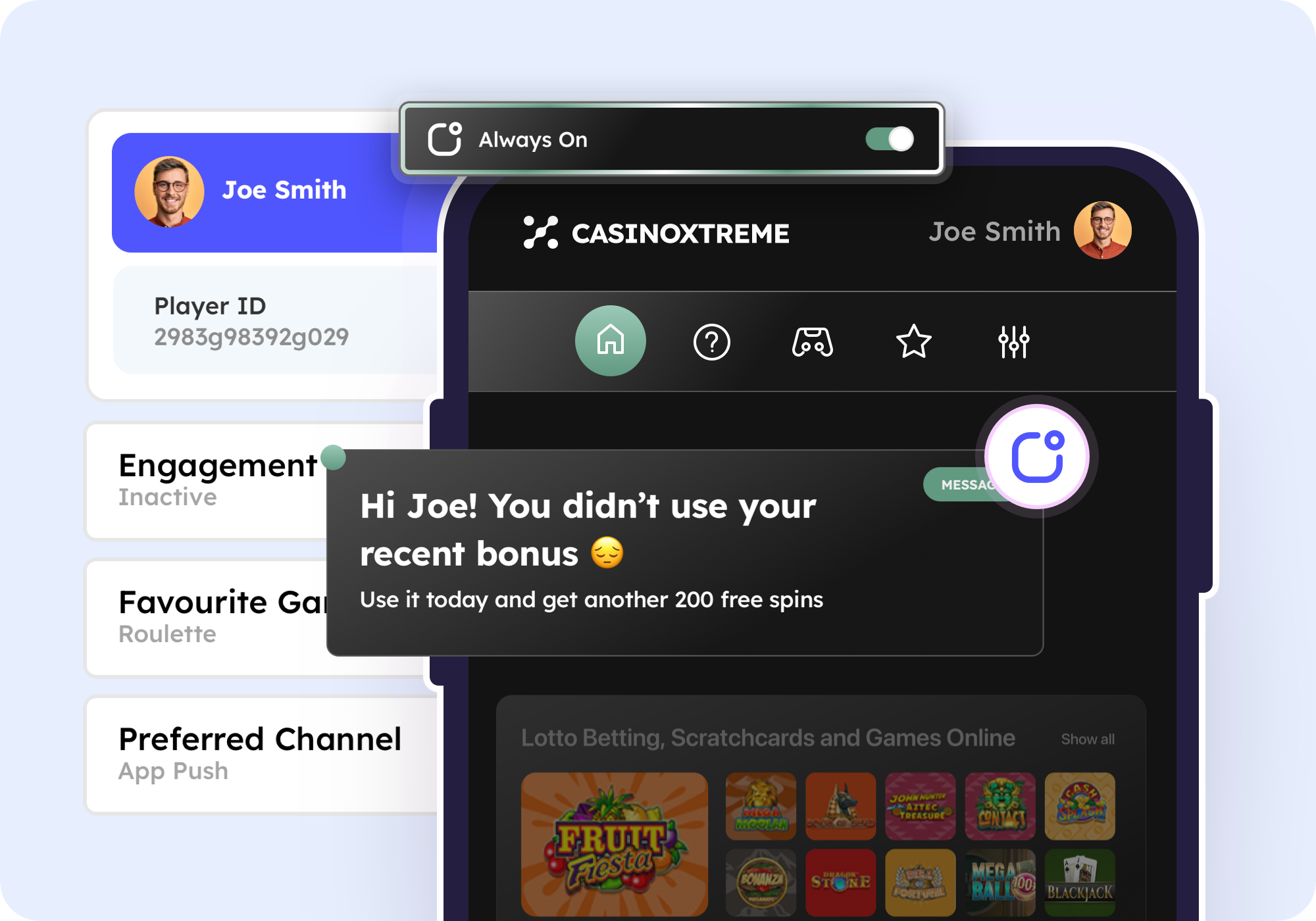
Task: Click the CasinoXtreme logo icon
Action: 540,232
